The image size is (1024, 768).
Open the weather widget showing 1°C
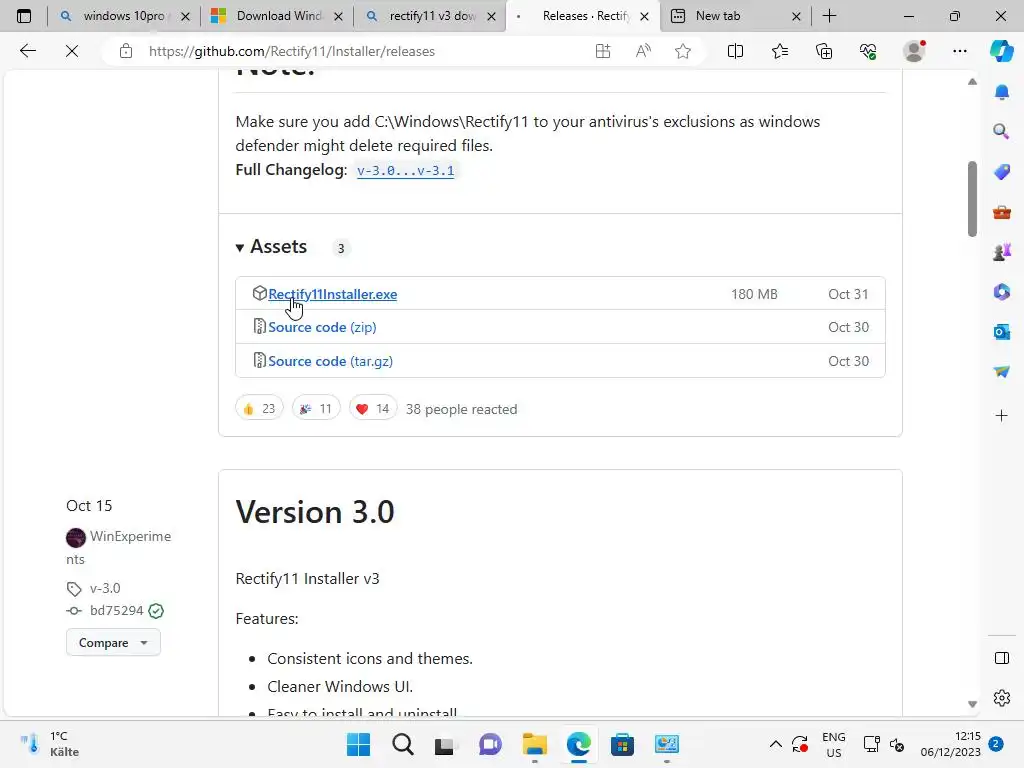(x=51, y=744)
